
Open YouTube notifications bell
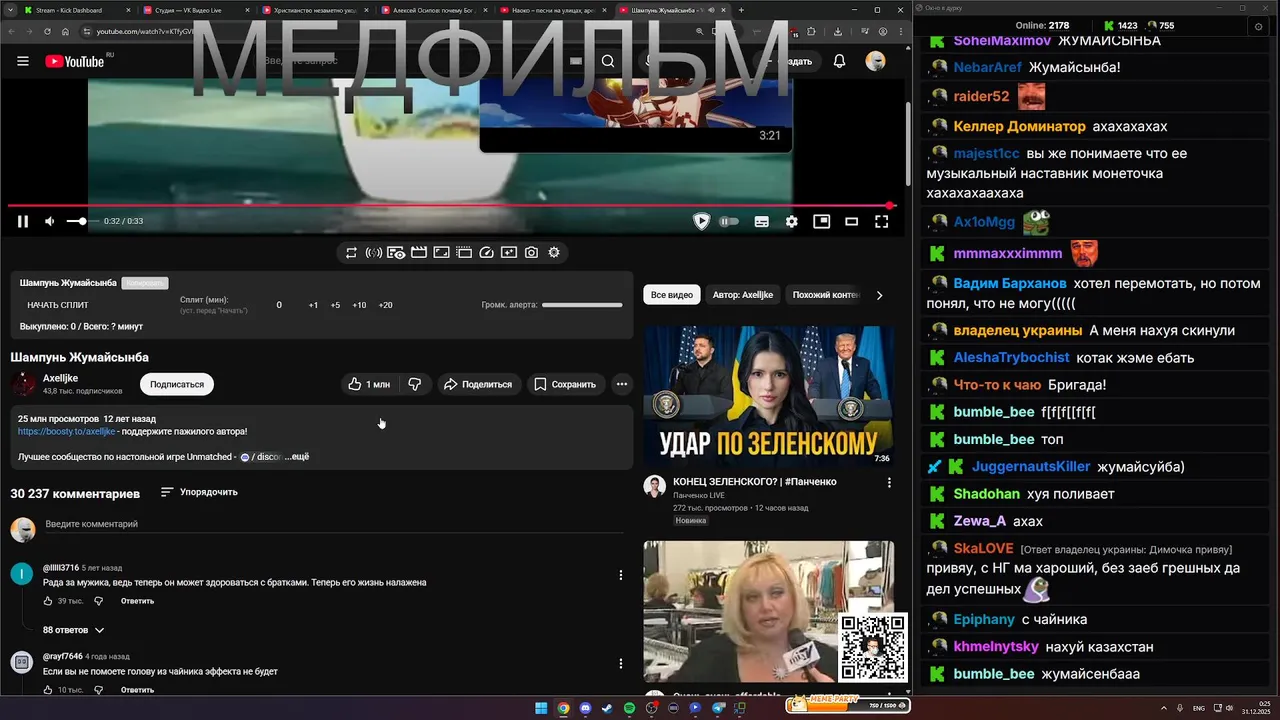click(x=840, y=61)
